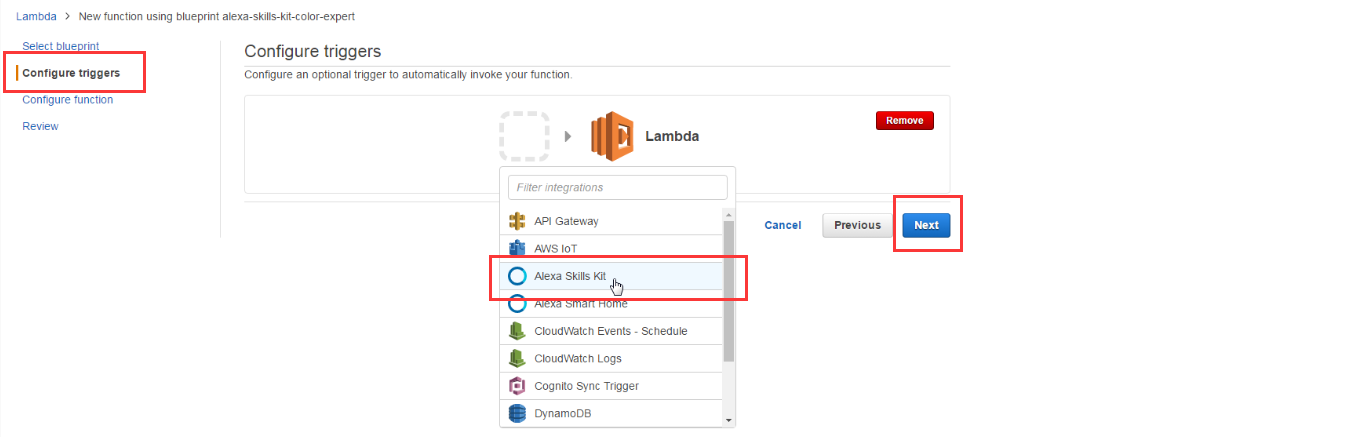Click the Previous button
1348x437 pixels.
(x=857, y=225)
